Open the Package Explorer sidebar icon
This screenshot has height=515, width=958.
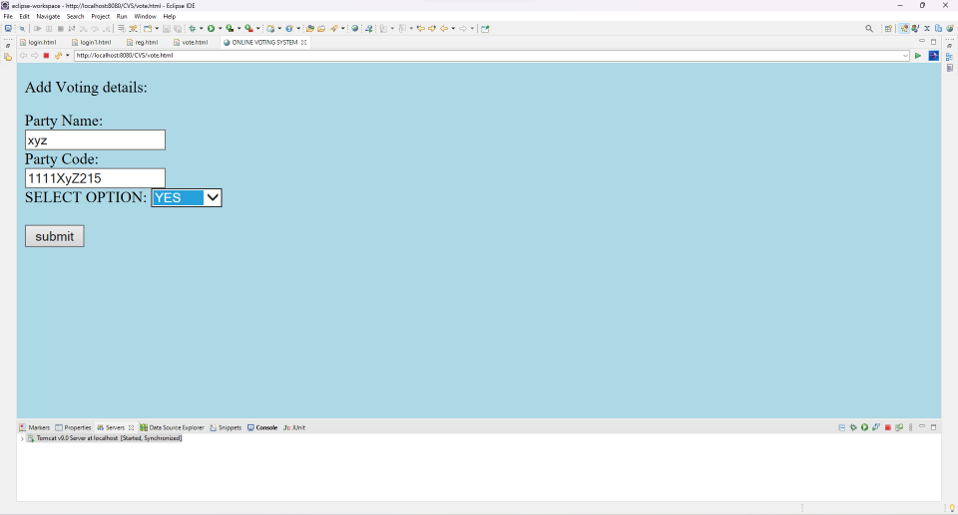tap(8, 56)
